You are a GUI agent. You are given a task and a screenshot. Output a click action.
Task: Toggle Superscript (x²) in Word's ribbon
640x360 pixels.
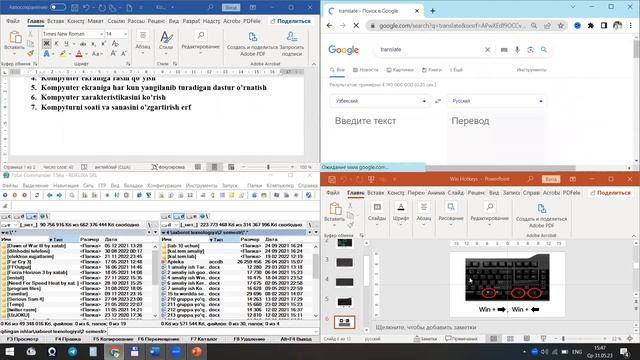(x=103, y=44)
